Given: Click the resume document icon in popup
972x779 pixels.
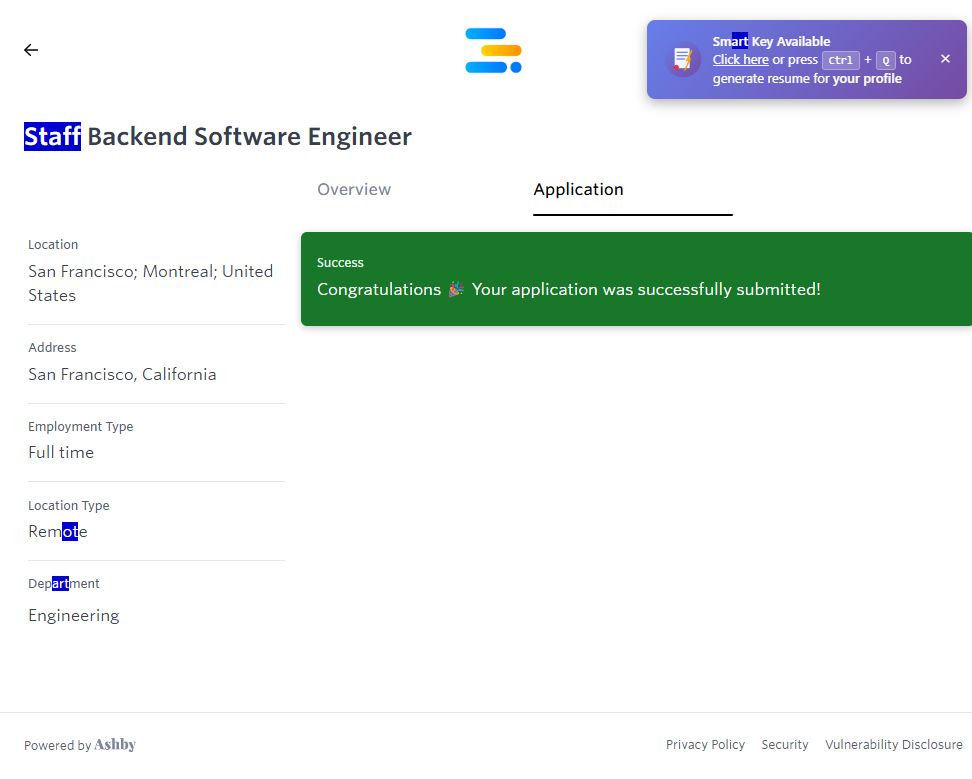Looking at the screenshot, I should tap(683, 59).
